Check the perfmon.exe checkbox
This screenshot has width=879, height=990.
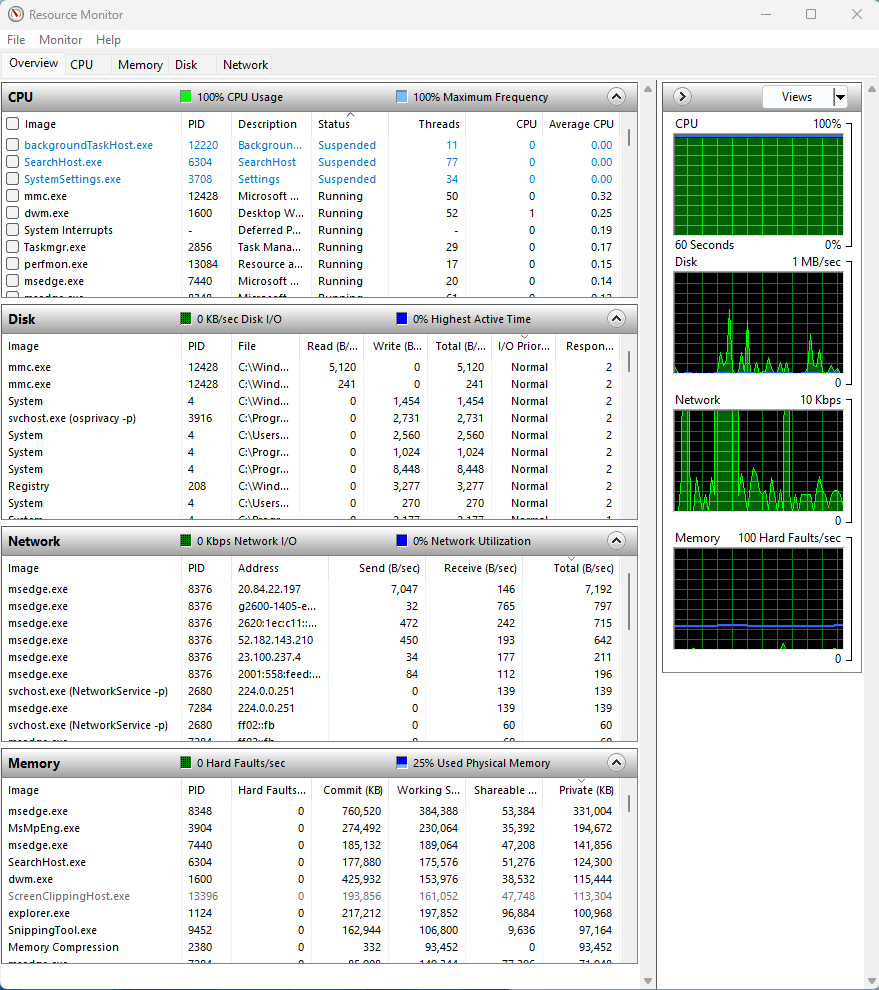13,264
